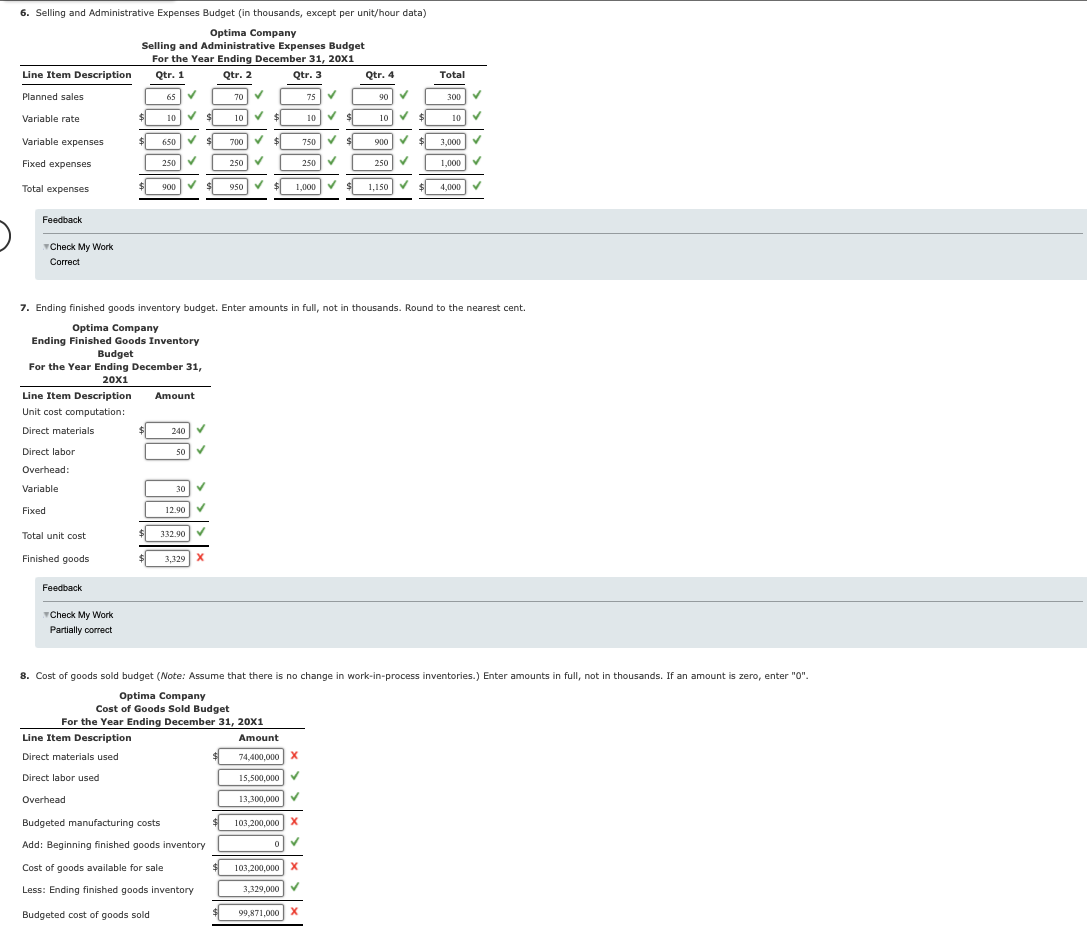This screenshot has width=1087, height=929.
Task: Click the 'Partially correct' feedback text
Action: coord(81,630)
